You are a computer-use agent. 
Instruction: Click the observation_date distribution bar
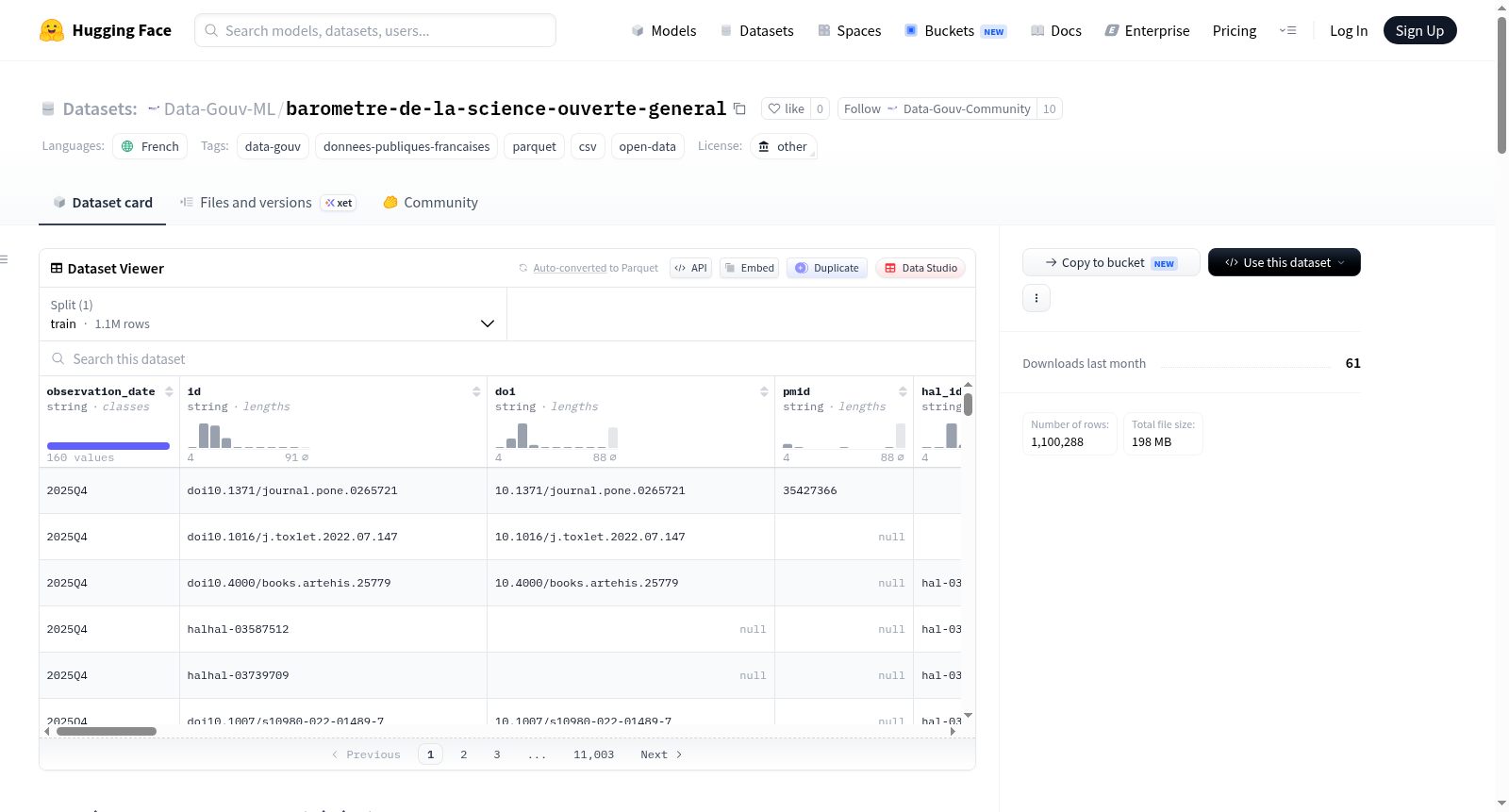[x=108, y=445]
